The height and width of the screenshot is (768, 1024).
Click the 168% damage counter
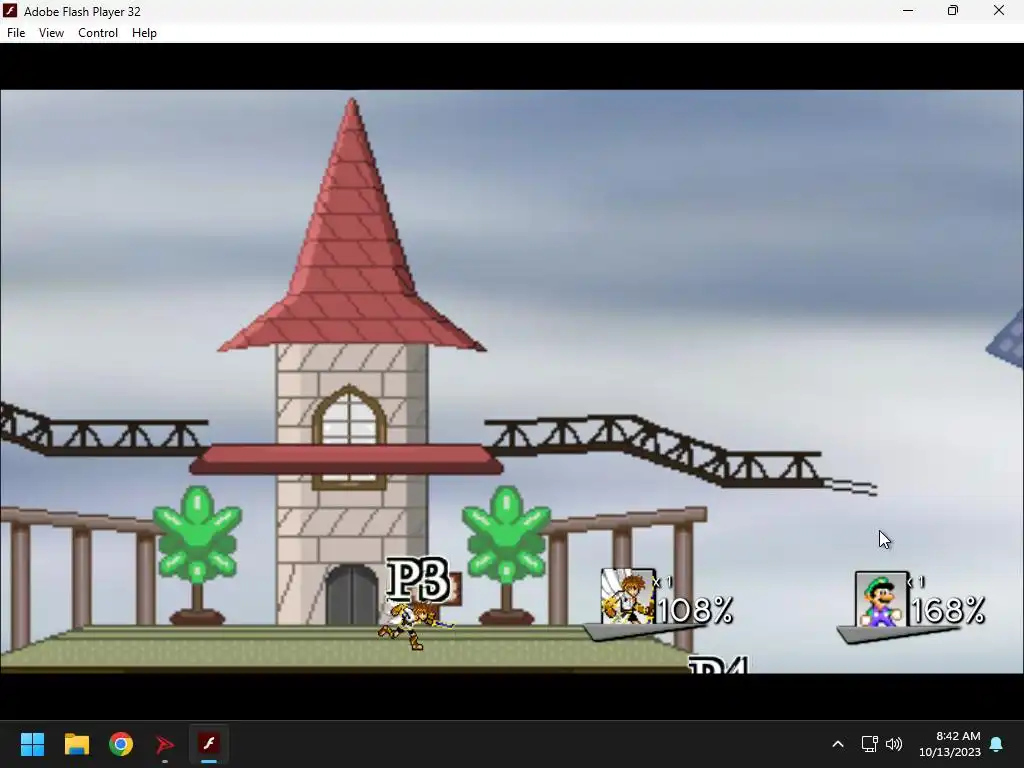point(948,611)
